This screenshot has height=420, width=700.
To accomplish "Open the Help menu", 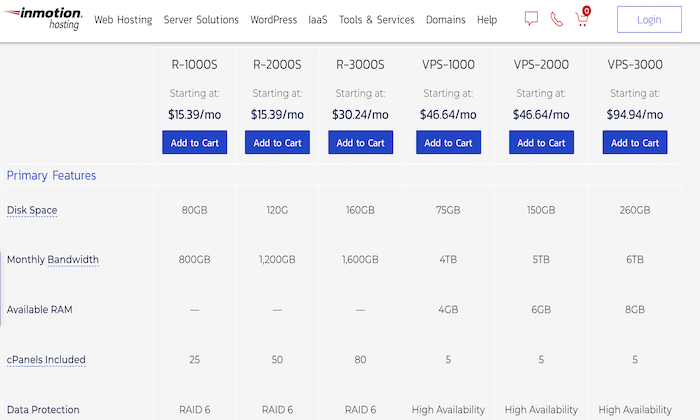I will click(x=487, y=20).
